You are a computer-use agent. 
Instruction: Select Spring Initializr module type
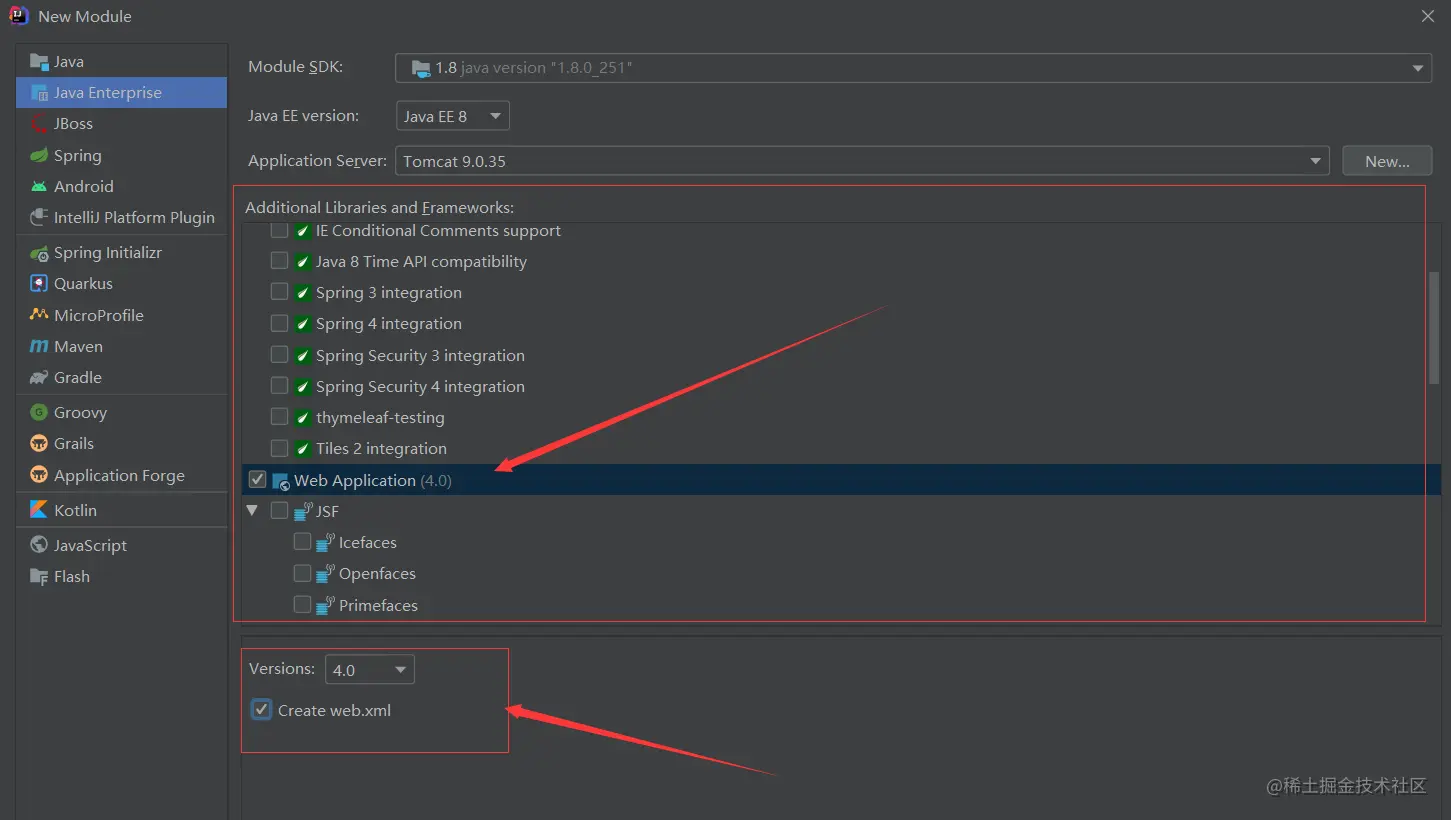122,252
